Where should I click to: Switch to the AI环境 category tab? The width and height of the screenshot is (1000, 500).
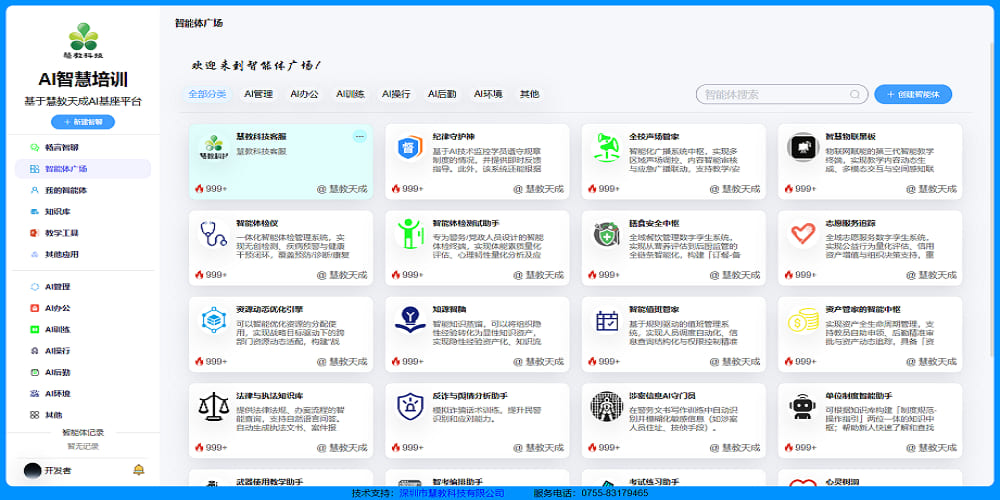click(x=488, y=94)
